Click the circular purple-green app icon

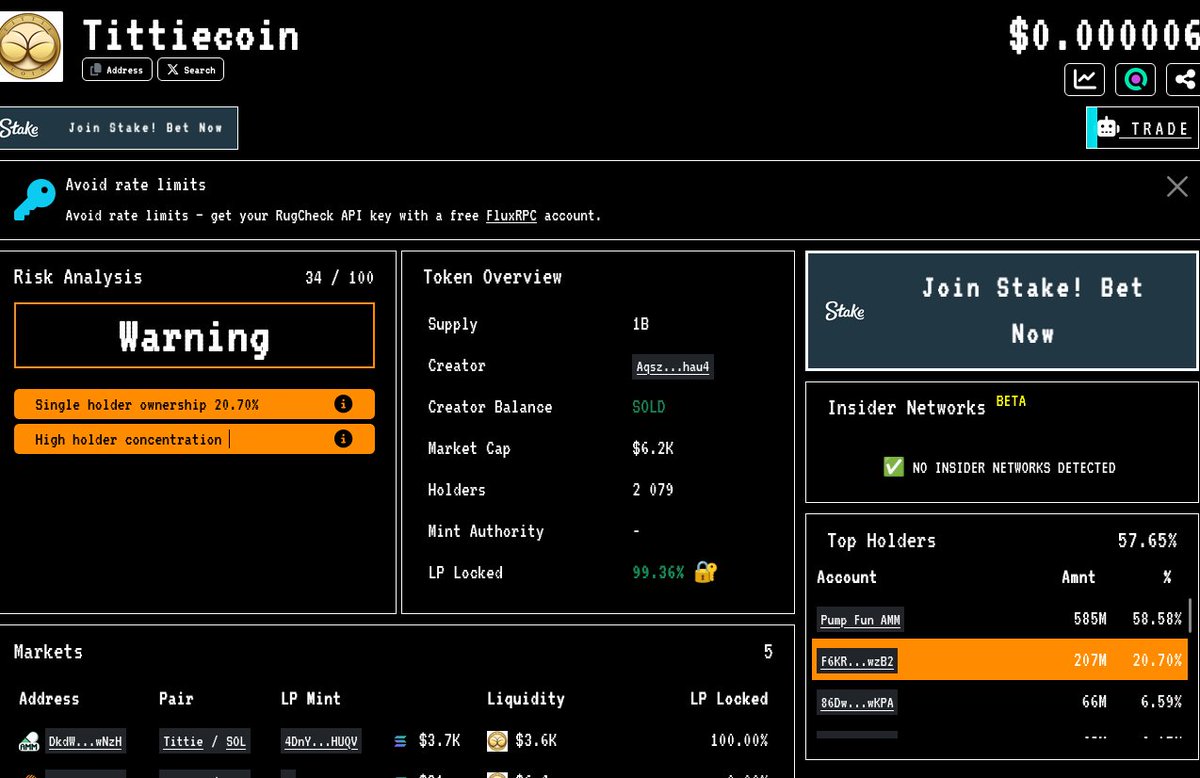1135,79
